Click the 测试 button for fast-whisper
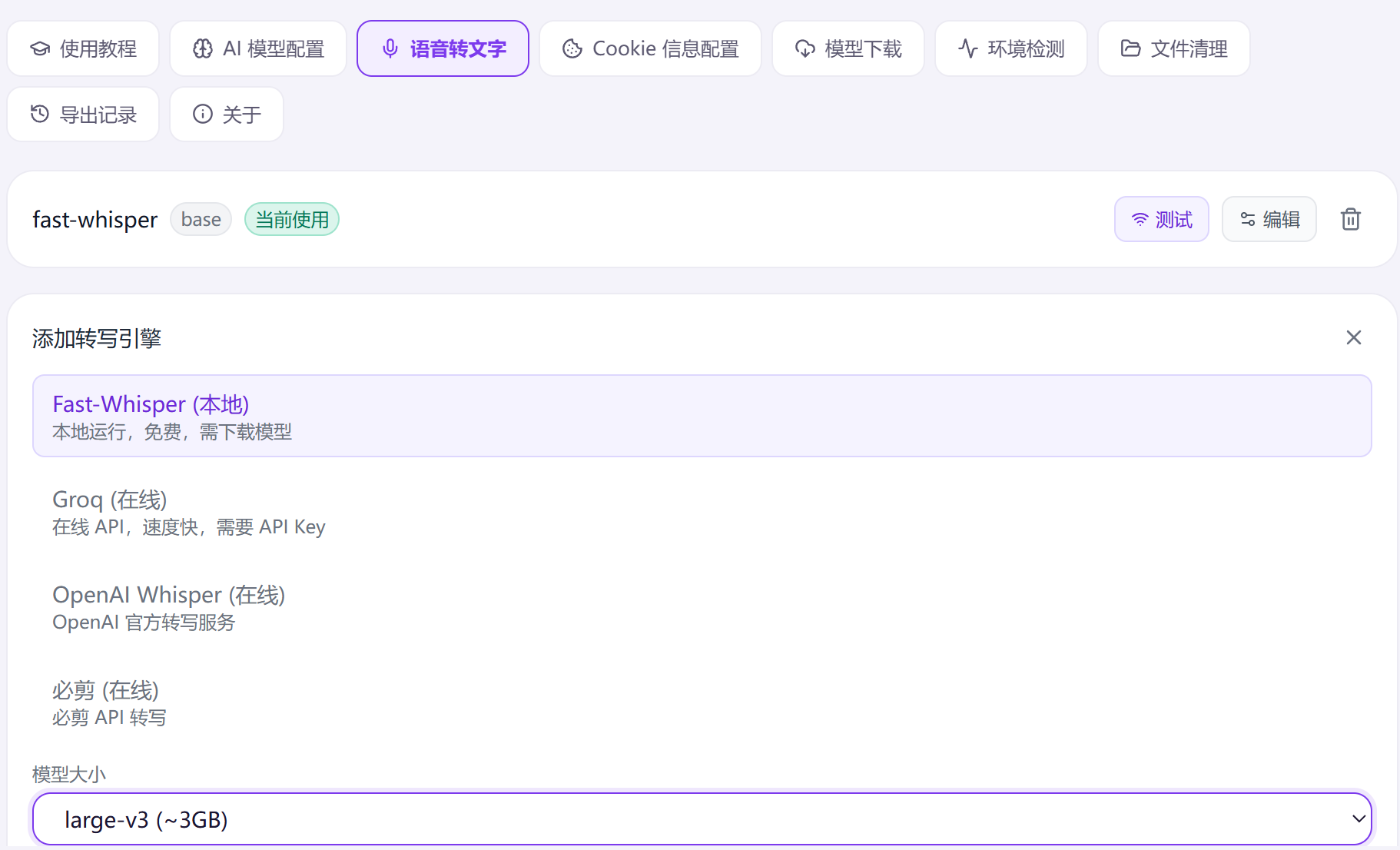Image resolution: width=1400 pixels, height=850 pixels. 1162,219
